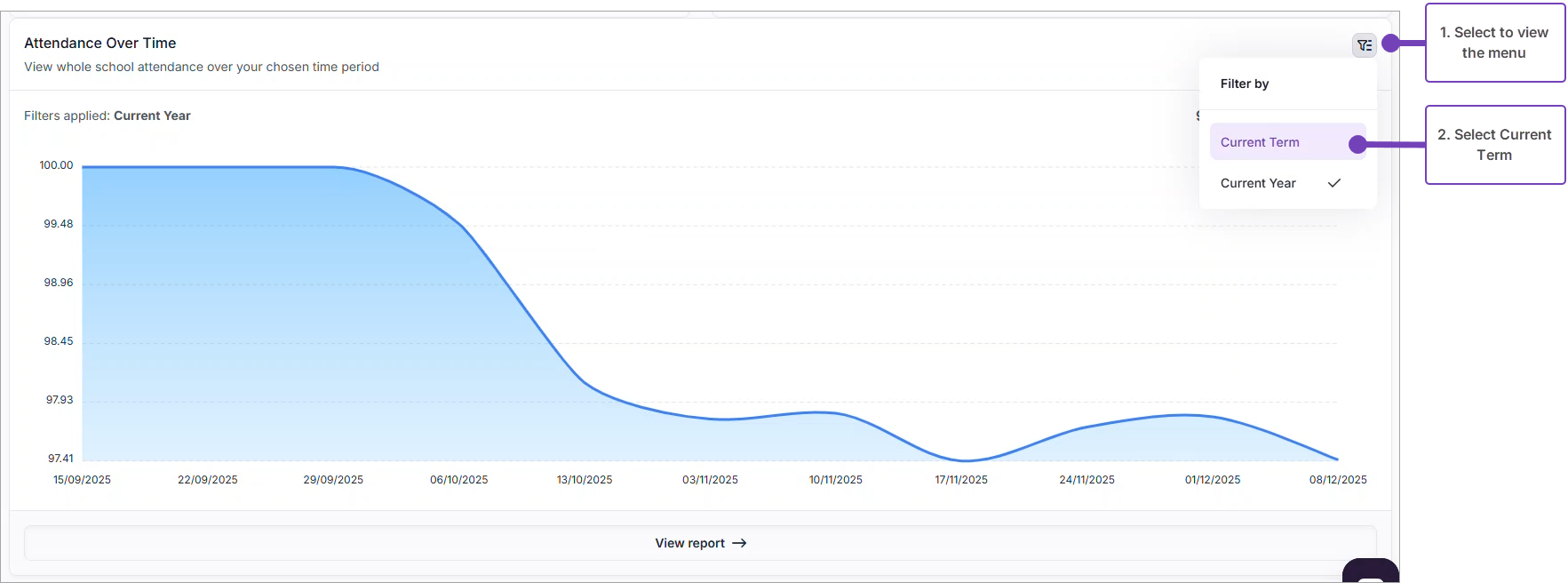Click the 97.41 value on y-axis
Screen dimensions: 1568x583
pyautogui.click(x=60, y=459)
